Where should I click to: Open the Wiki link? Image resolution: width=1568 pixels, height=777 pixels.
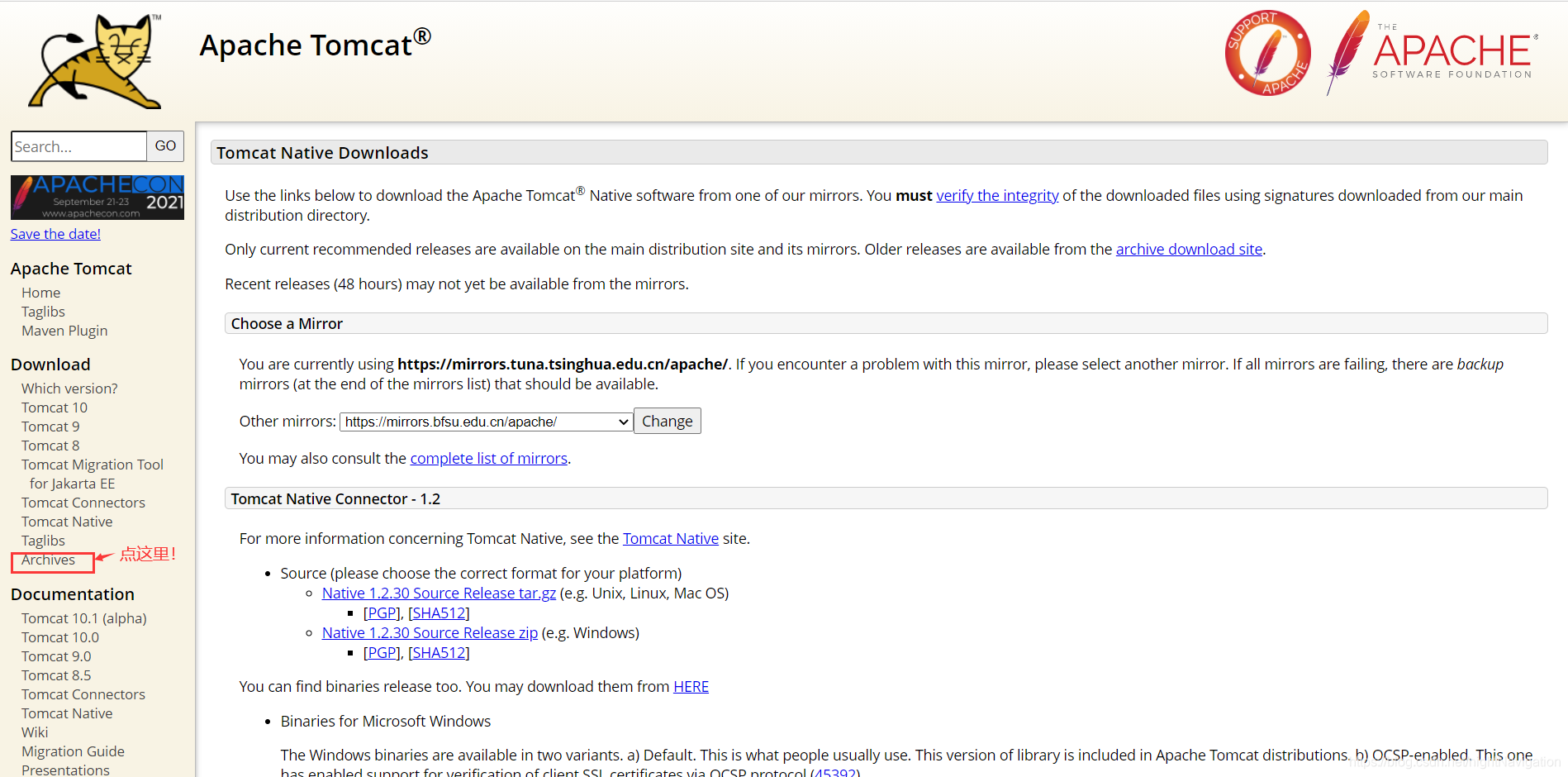coord(35,732)
